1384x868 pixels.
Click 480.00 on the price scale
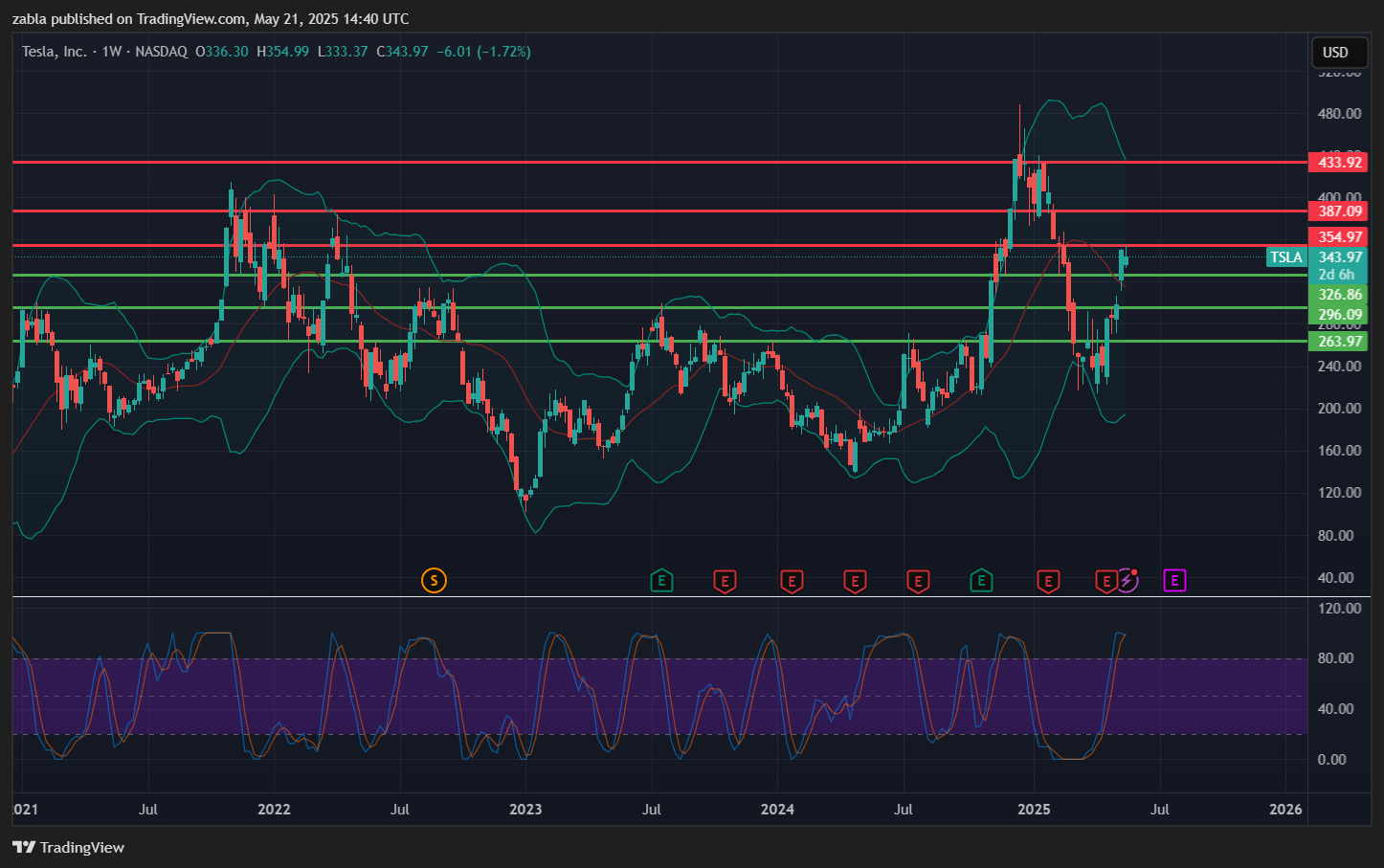coord(1339,114)
